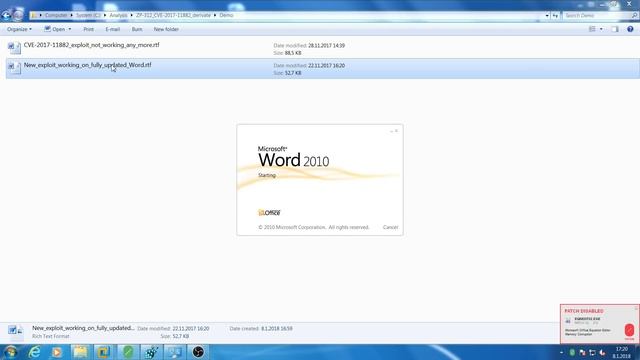Go to System (C:) in breadcrumb

pos(88,15)
